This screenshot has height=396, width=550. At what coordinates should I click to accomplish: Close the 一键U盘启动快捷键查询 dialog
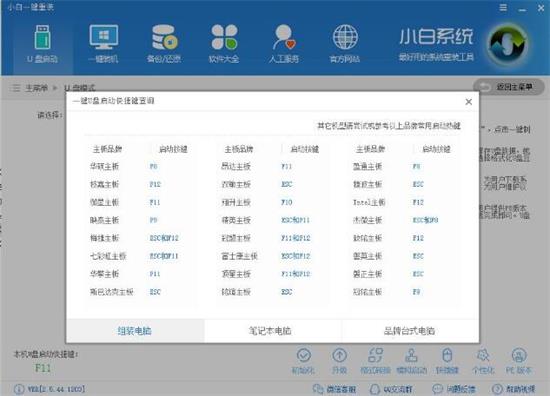[x=468, y=102]
